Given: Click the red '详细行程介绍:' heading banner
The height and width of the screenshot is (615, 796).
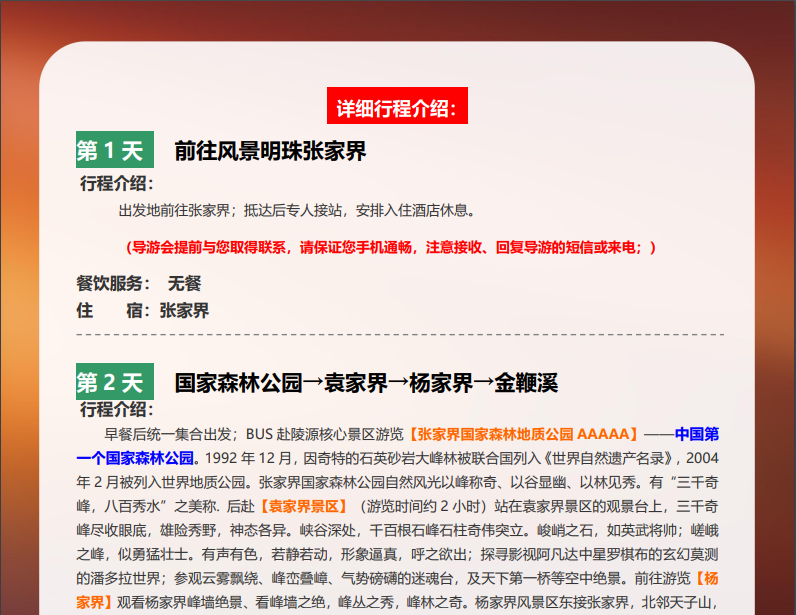Looking at the screenshot, I should point(397,106).
